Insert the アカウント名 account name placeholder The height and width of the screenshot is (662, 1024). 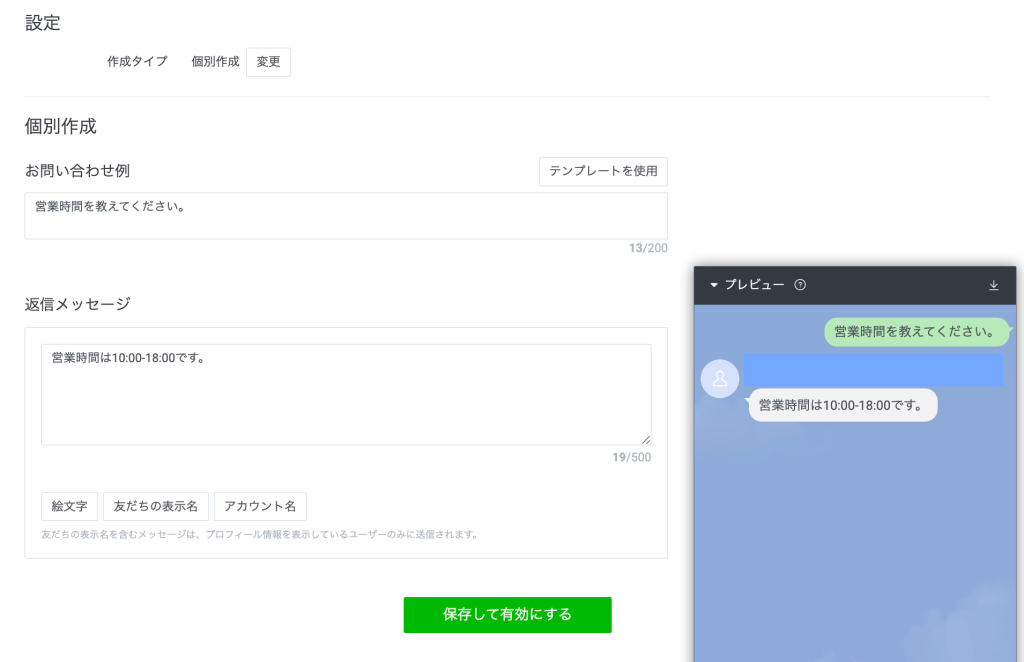[260, 506]
